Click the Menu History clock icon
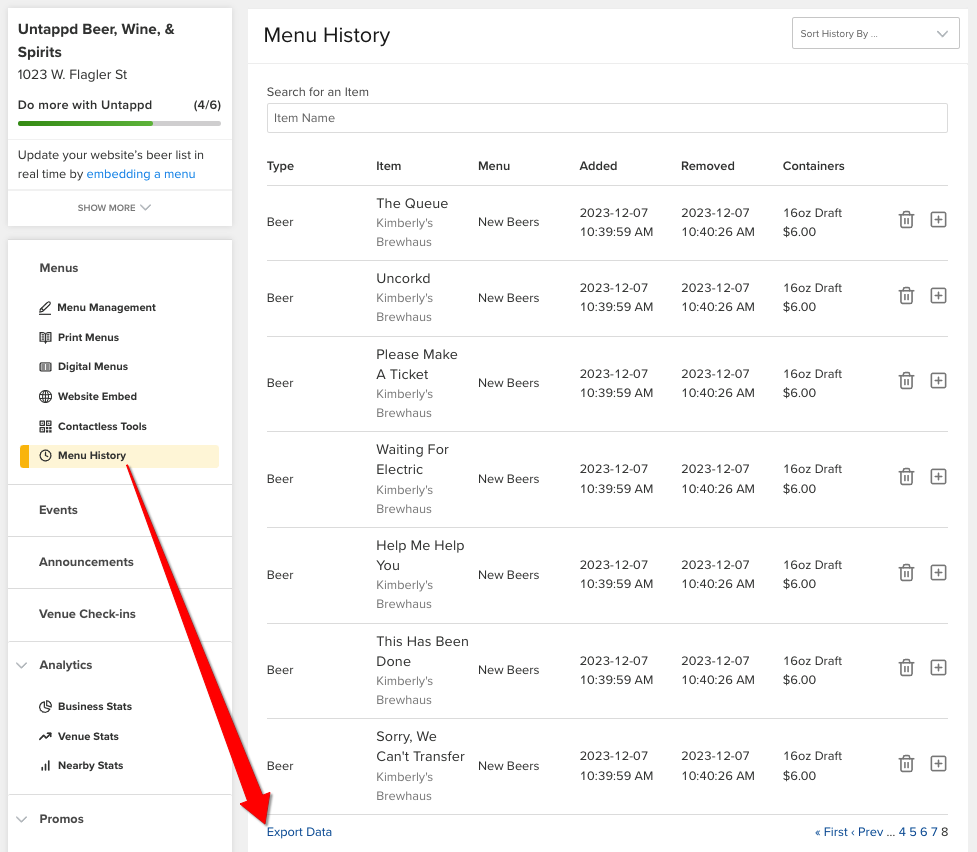 tap(44, 455)
